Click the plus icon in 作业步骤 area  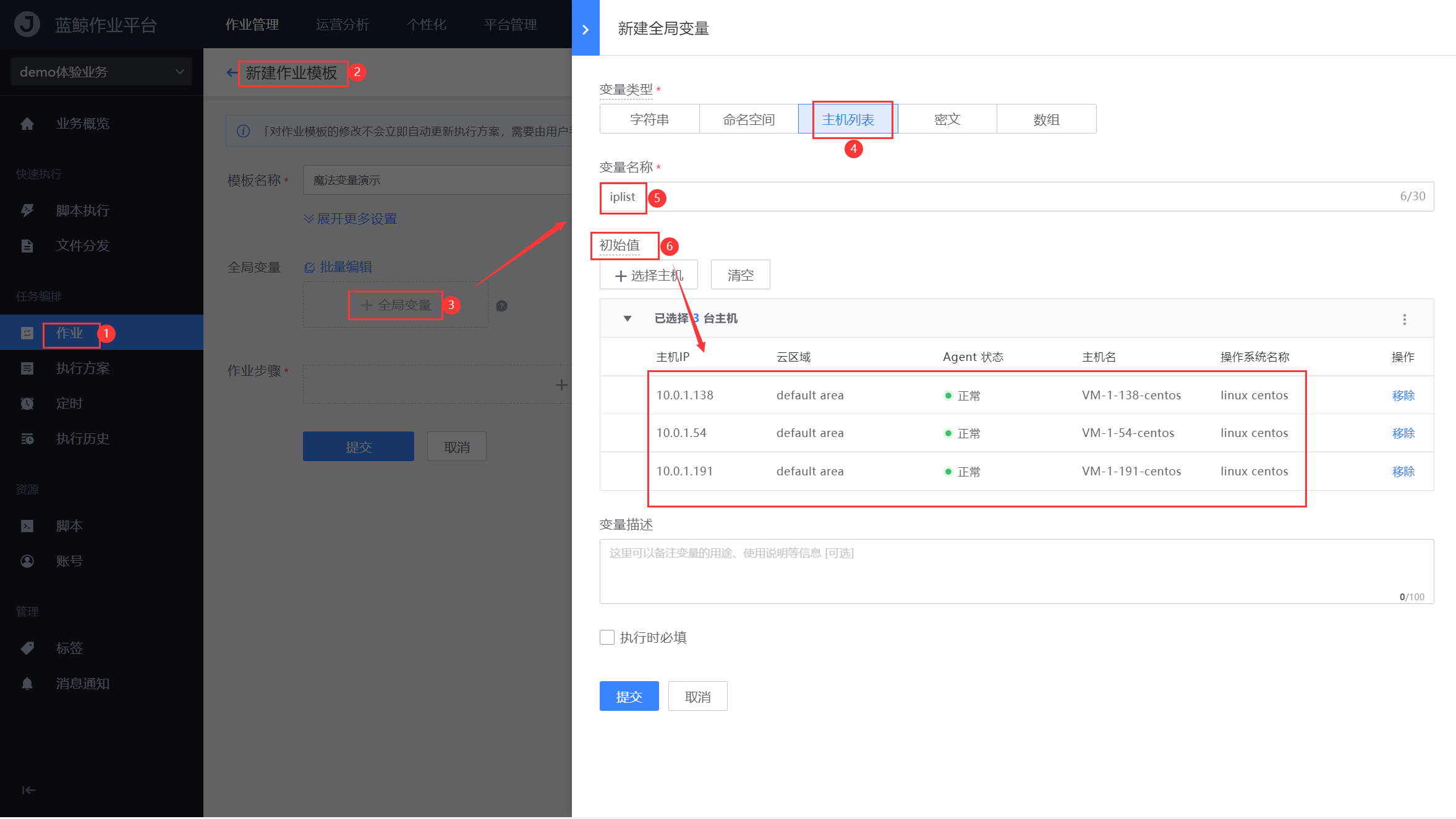(x=561, y=384)
